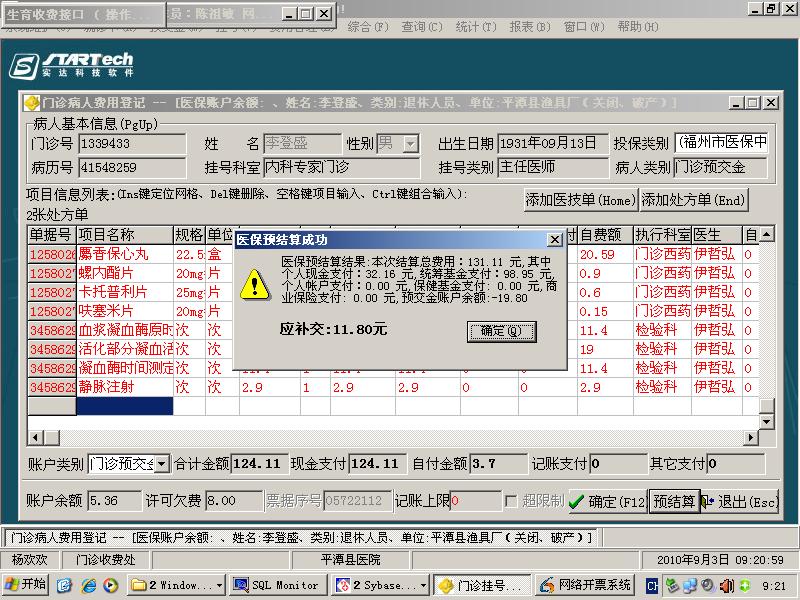Click the 开始 Start button
Image resolution: width=800 pixels, height=600 pixels.
[25, 585]
